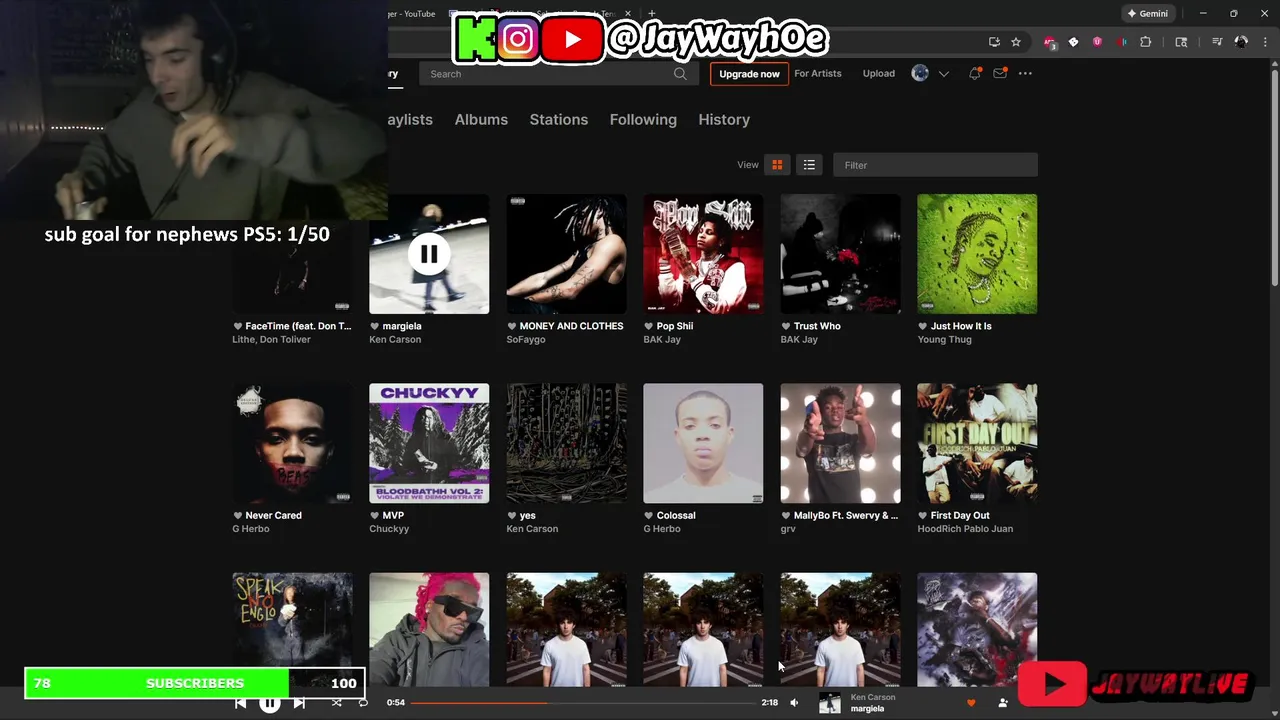The image size is (1280, 720).
Task: Switch to the History tab
Action: (724, 119)
